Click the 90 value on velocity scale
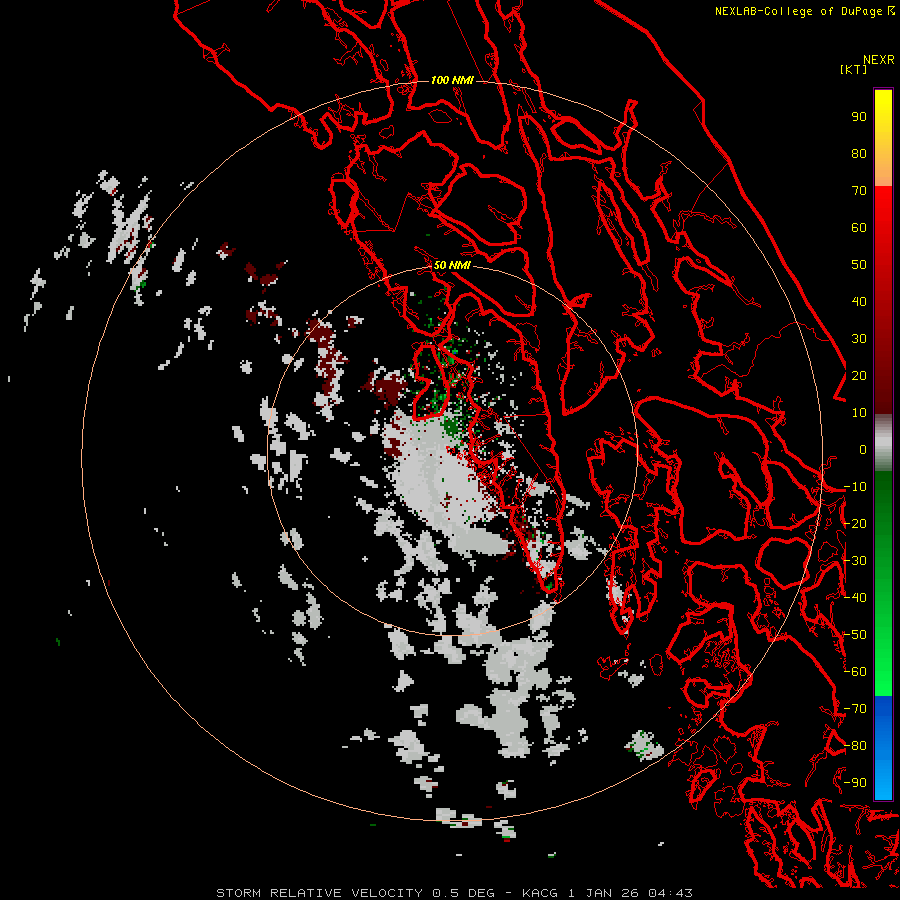This screenshot has width=900, height=900. click(x=859, y=117)
